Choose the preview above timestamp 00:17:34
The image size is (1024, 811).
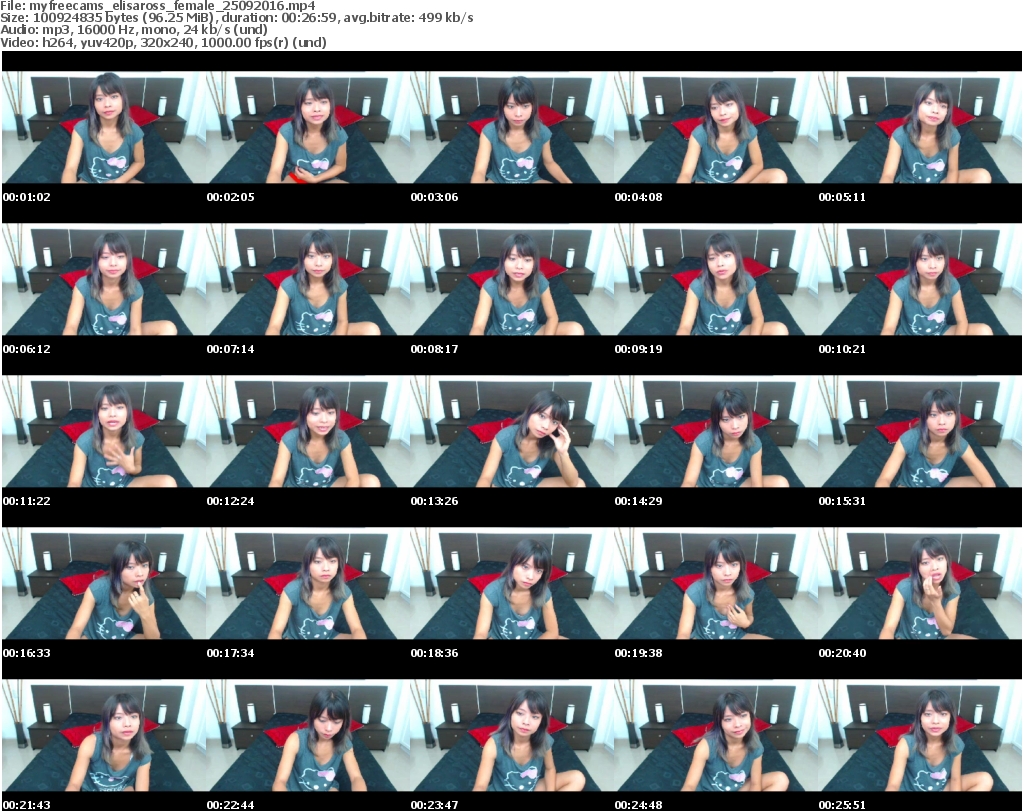point(308,584)
